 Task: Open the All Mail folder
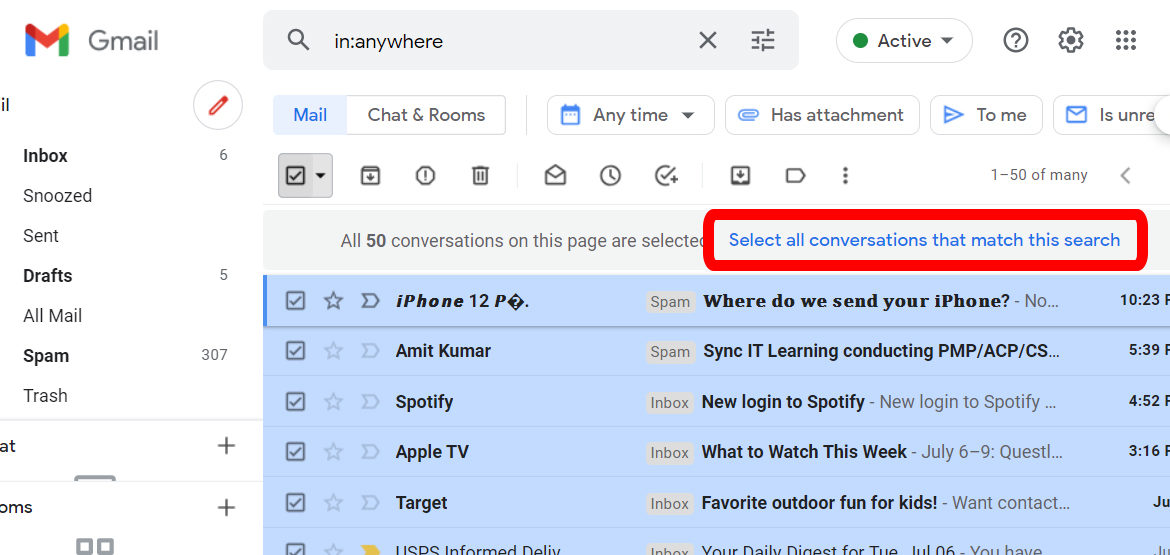coord(52,316)
